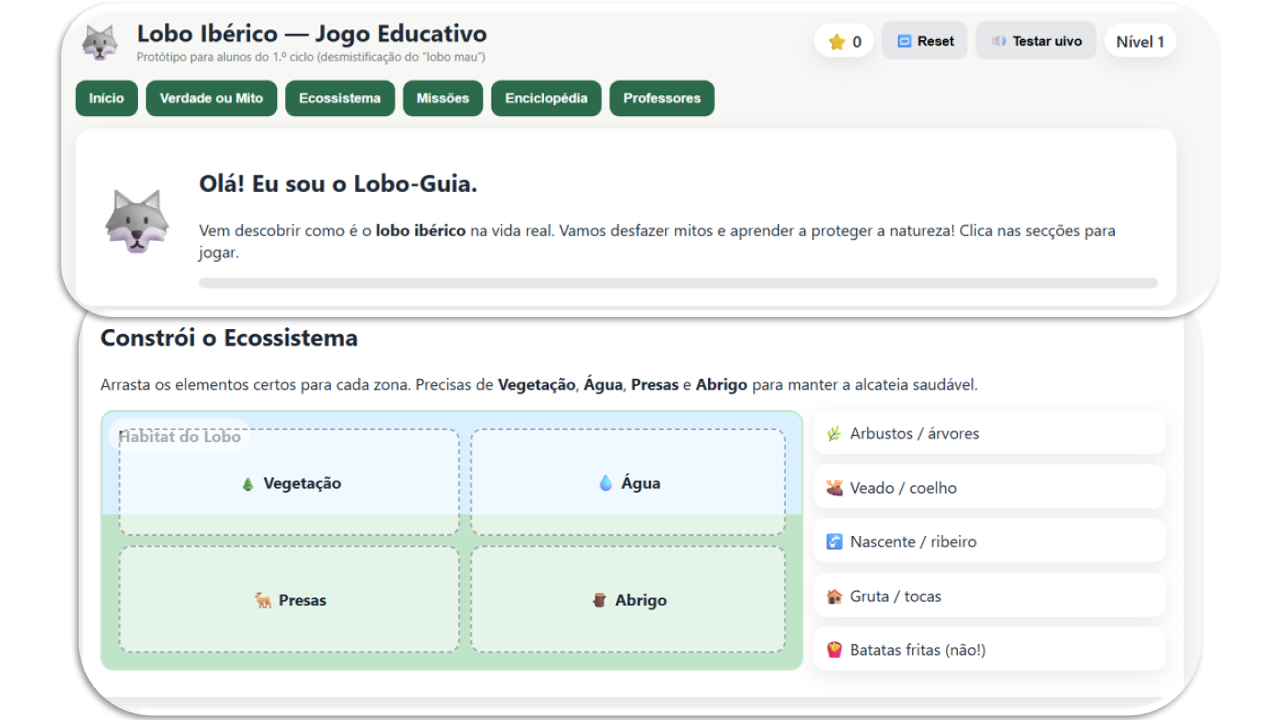Switch to the Verdade ou Mito tab
The image size is (1280, 720).
tap(211, 98)
